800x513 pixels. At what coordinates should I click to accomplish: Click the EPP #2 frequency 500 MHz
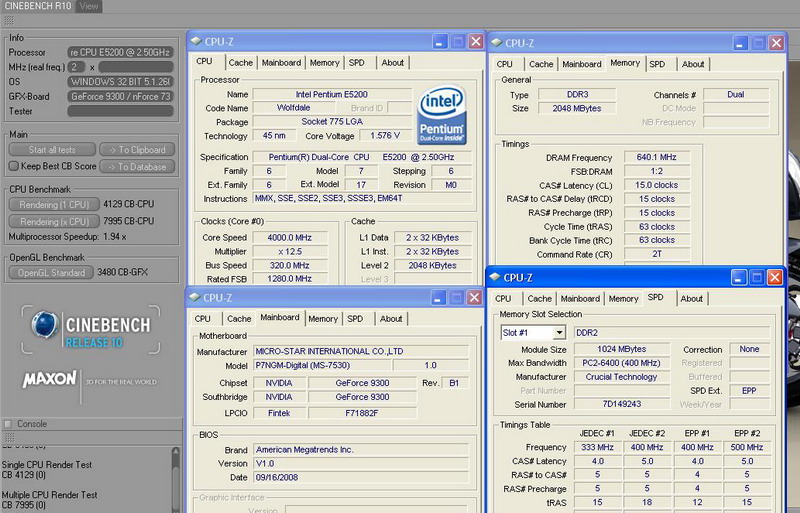(x=746, y=447)
